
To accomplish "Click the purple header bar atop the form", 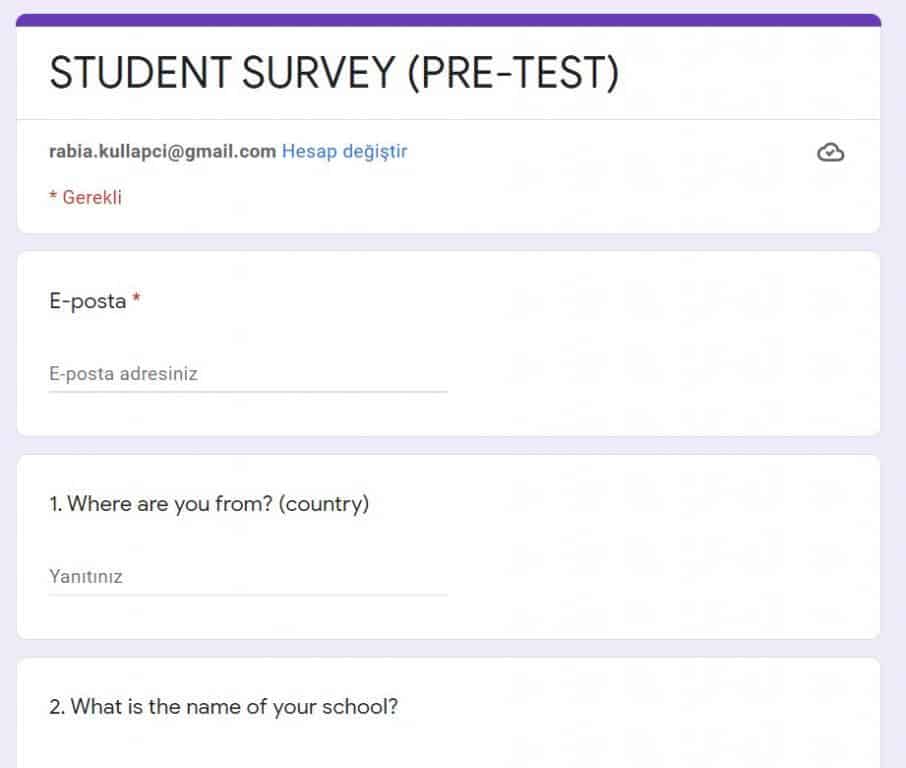I will pos(448,20).
